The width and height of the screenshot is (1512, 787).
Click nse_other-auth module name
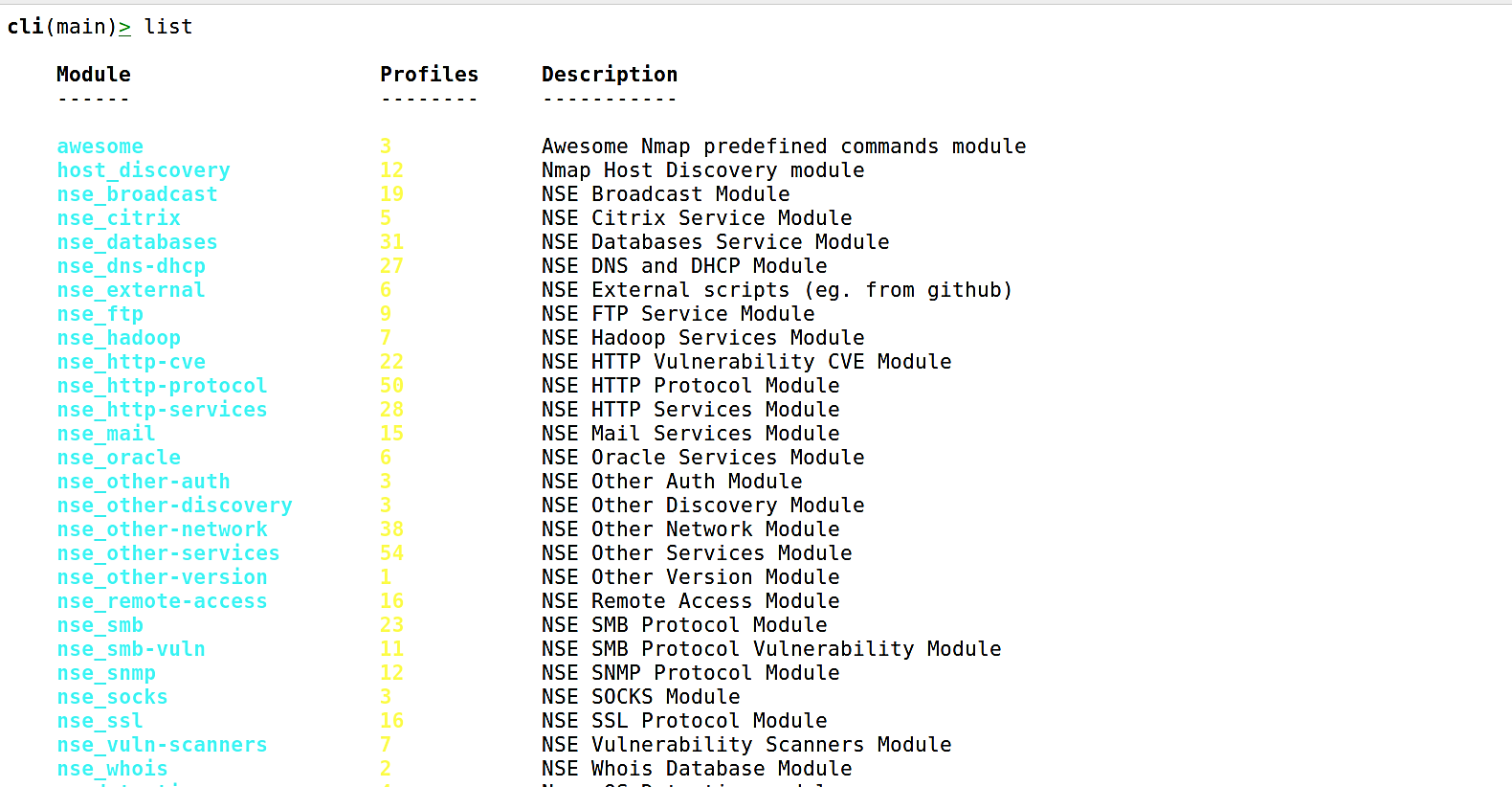144,482
